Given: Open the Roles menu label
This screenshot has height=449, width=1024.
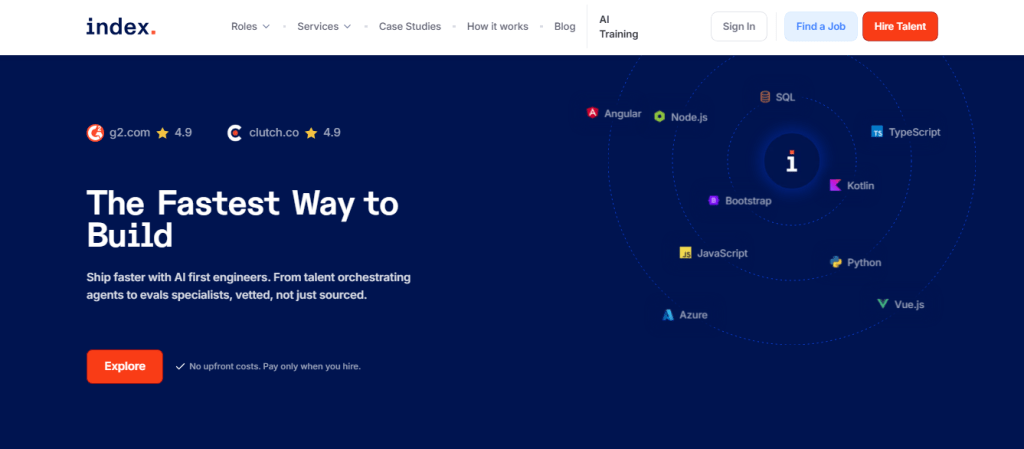Looking at the screenshot, I should pyautogui.click(x=244, y=27).
